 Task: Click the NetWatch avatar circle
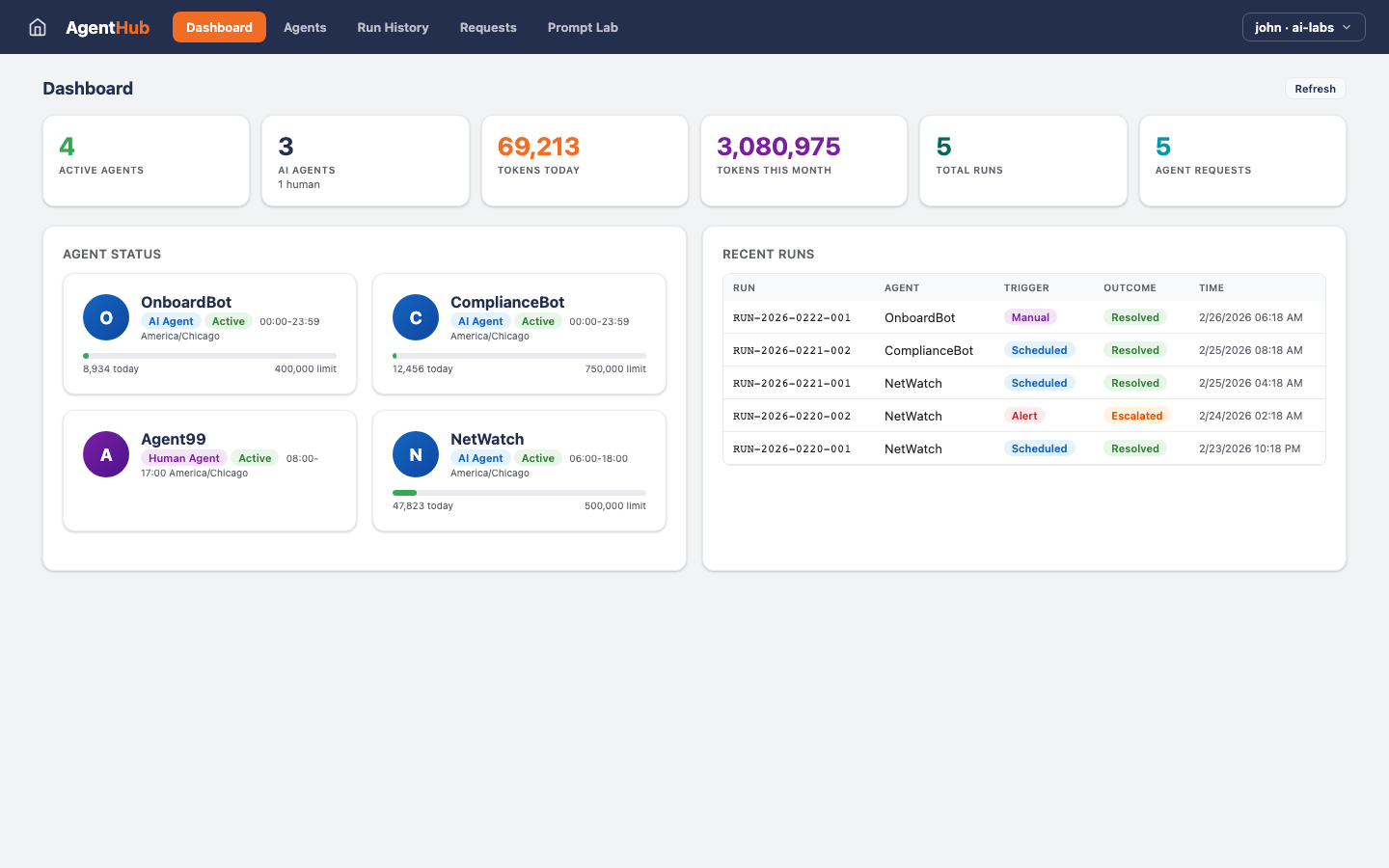coord(415,453)
